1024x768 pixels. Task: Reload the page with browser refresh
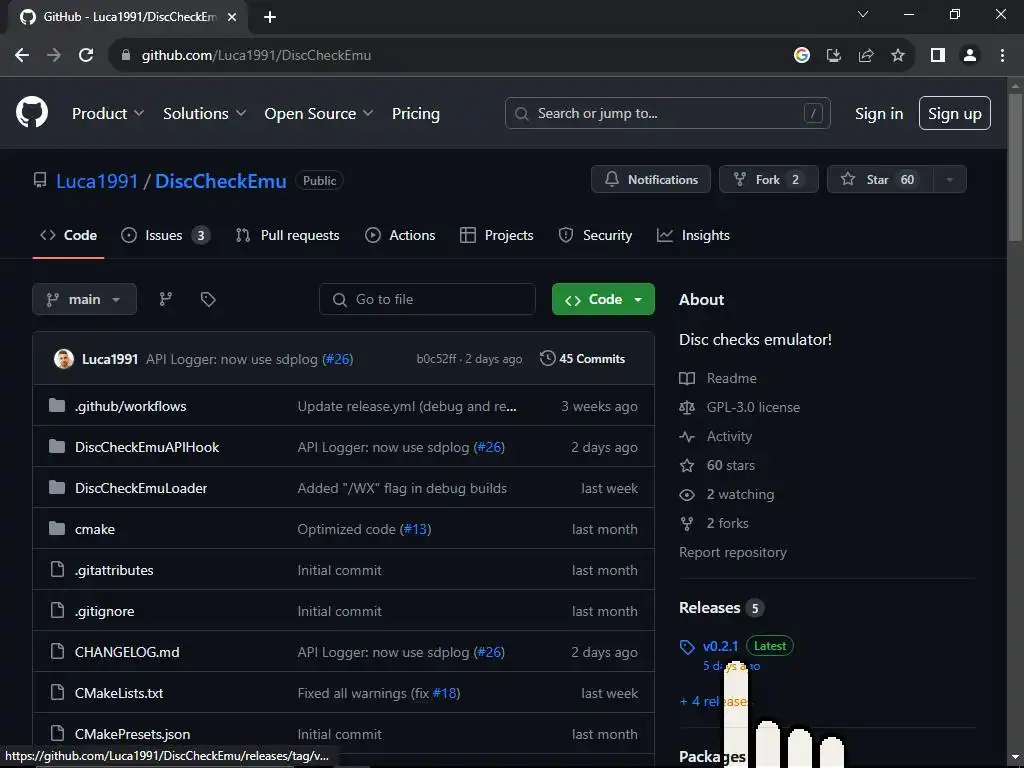(x=86, y=55)
